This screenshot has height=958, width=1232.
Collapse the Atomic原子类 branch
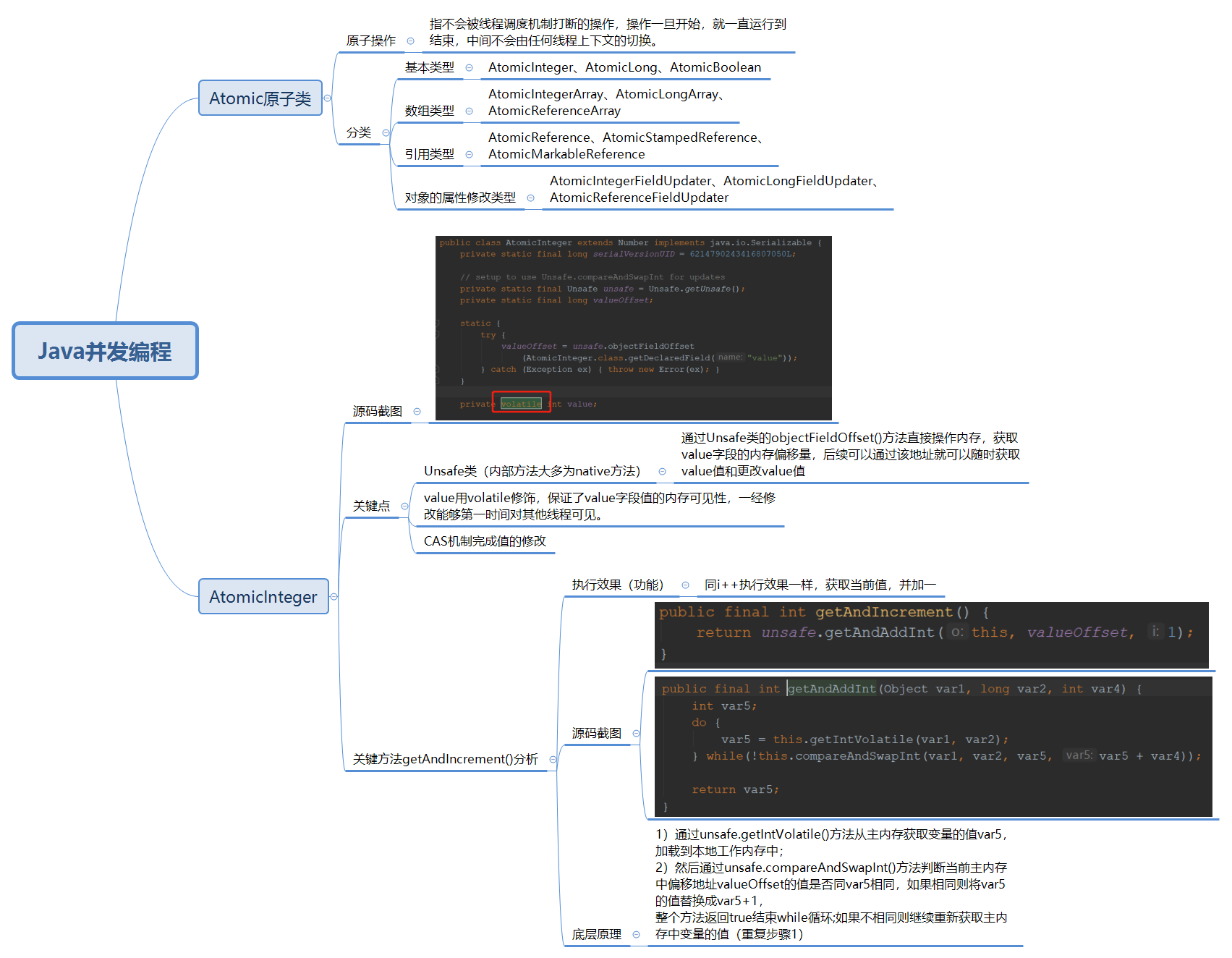[x=328, y=98]
